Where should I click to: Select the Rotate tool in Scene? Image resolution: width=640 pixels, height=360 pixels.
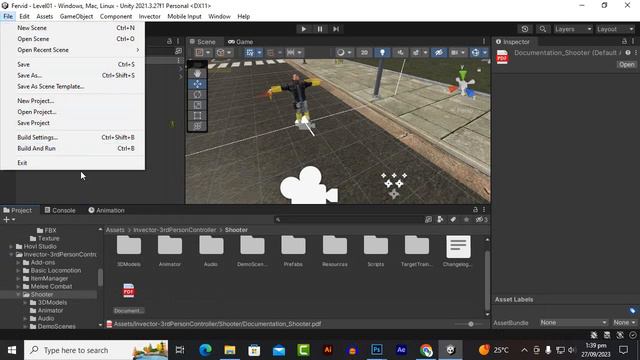coord(197,95)
